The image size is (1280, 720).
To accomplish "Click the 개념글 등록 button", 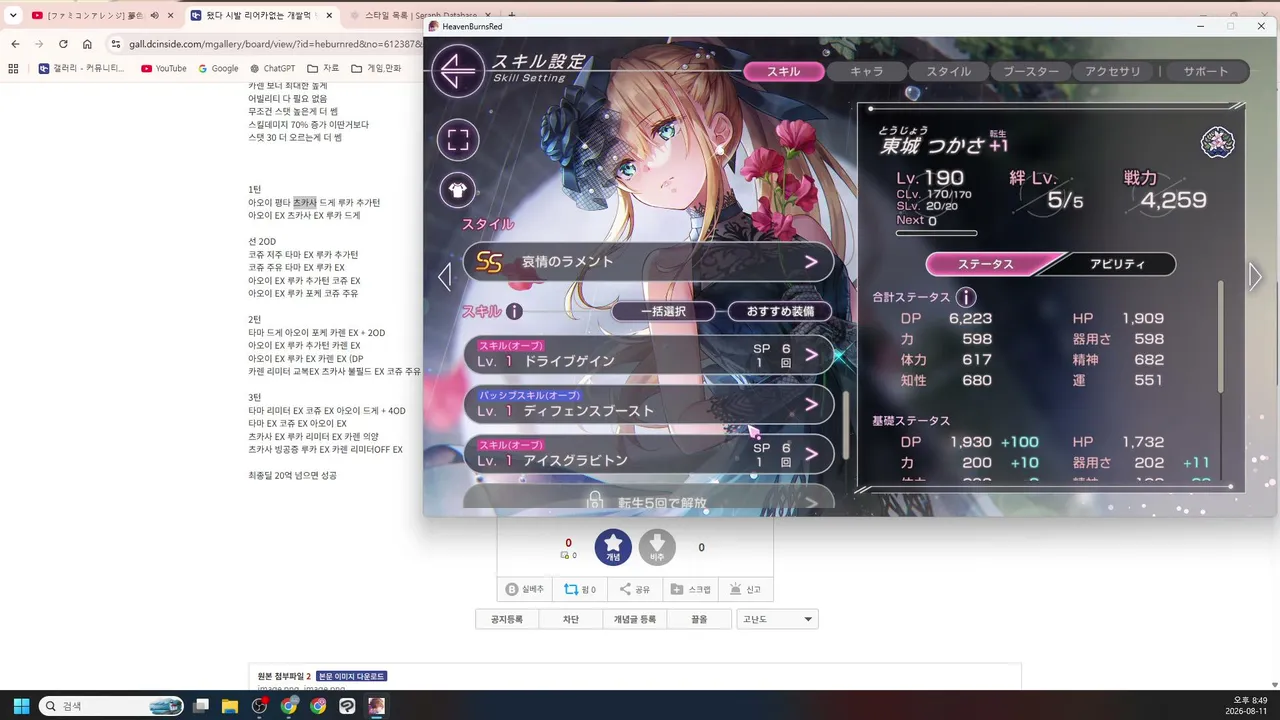I will coord(634,619).
